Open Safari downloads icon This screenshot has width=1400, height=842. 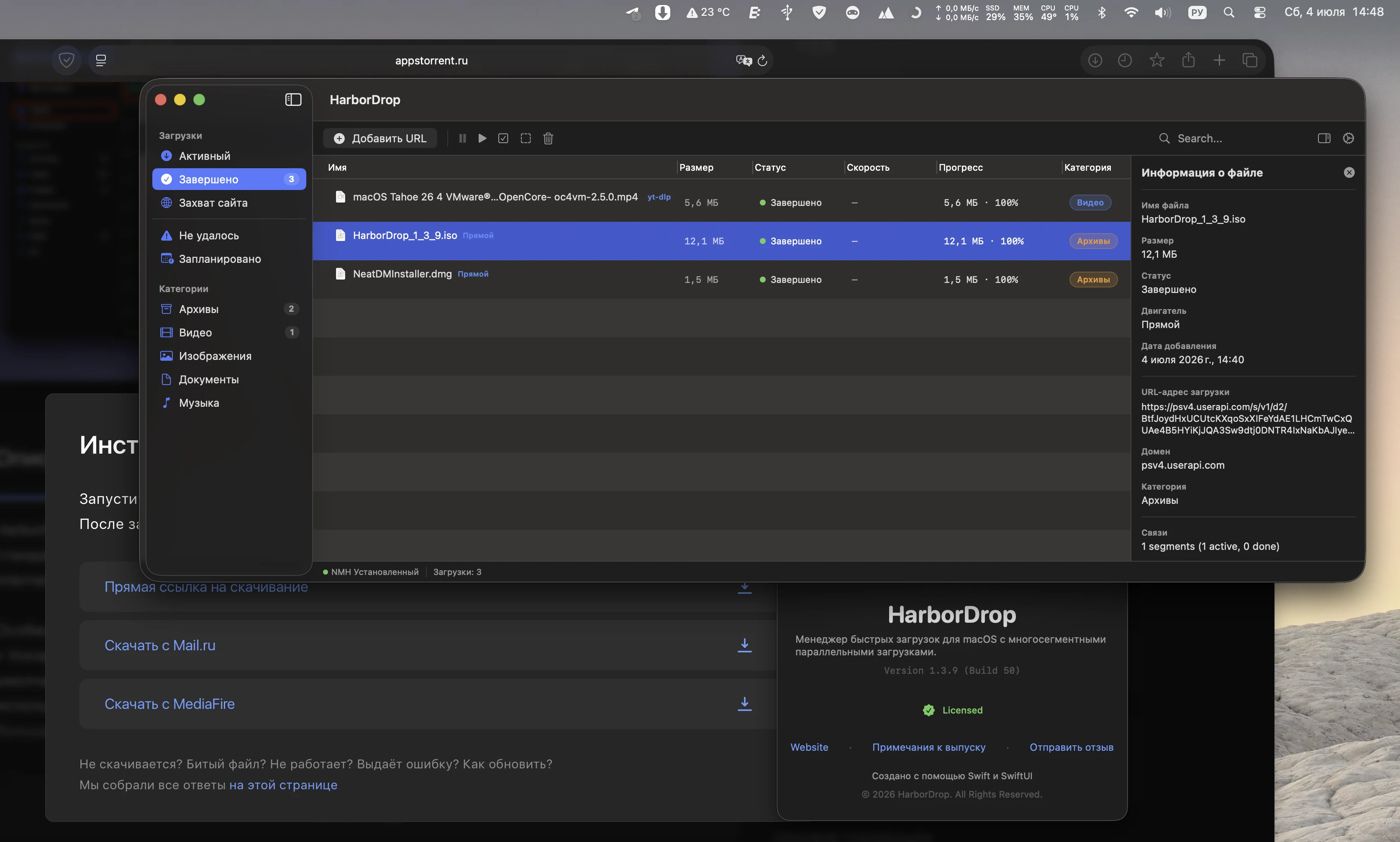click(x=1095, y=60)
